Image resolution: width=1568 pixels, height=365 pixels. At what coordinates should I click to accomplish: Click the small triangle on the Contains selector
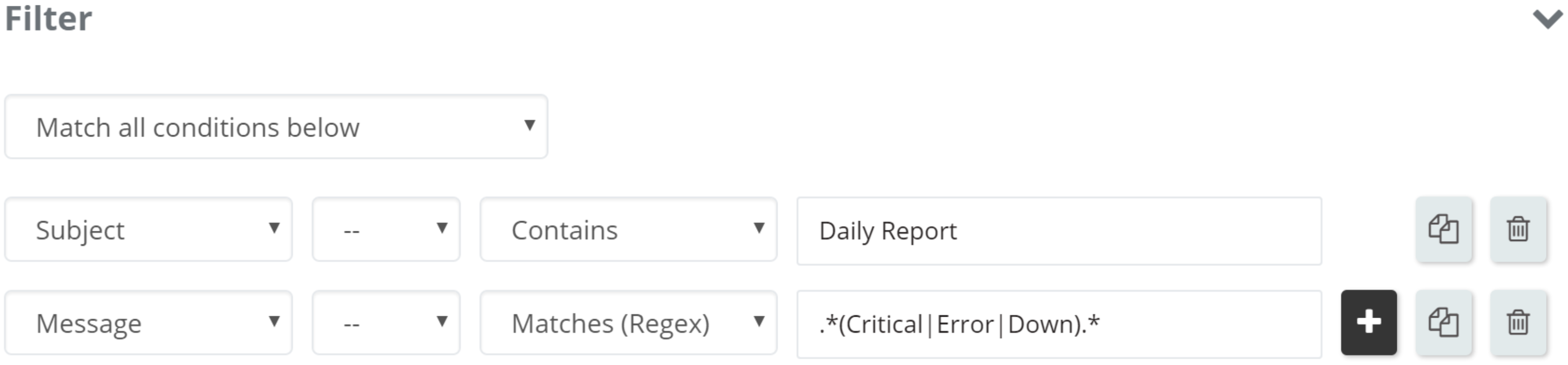[x=759, y=227]
